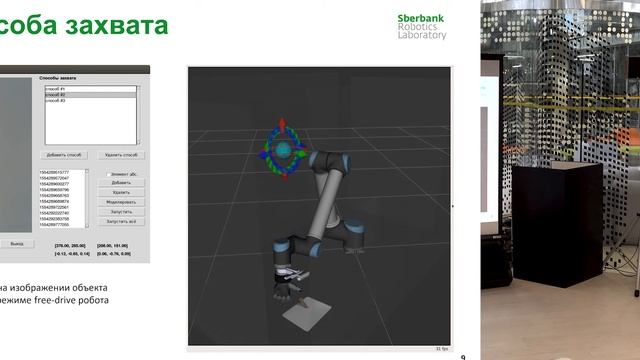Click green right arrow of interactive marker
Viewport: 640px width, 360px height.
coord(302,153)
